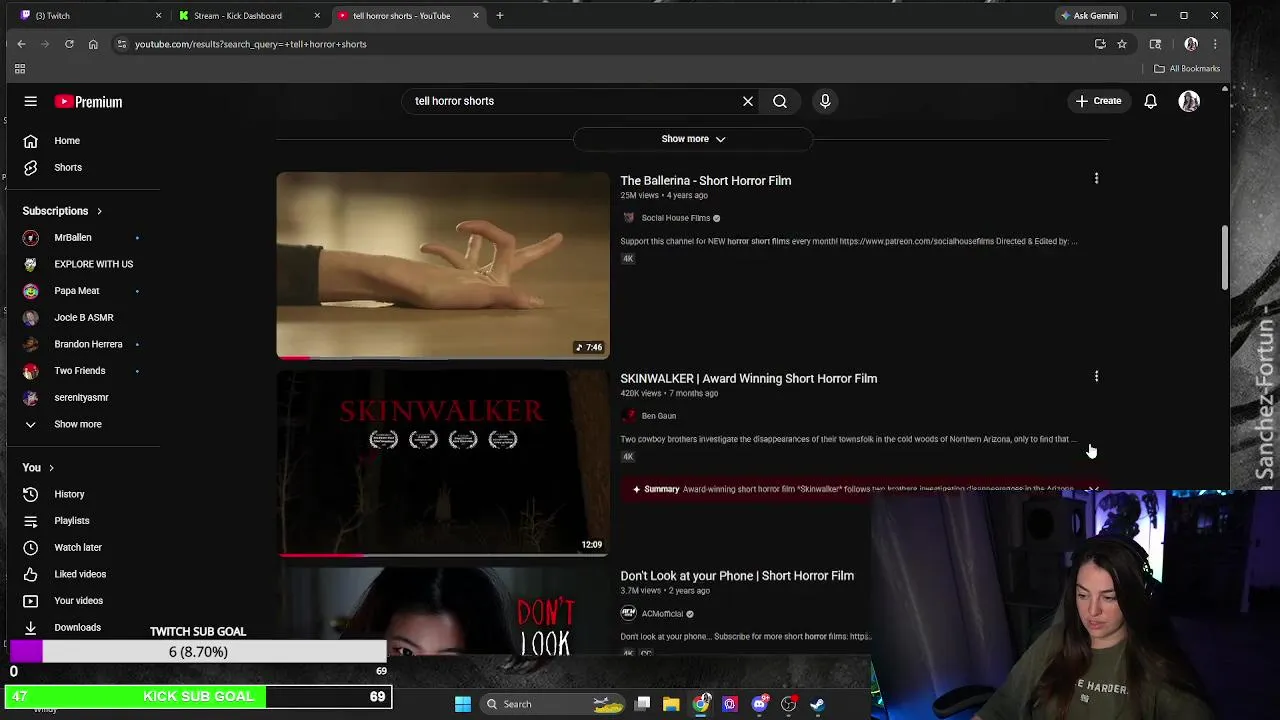Image resolution: width=1280 pixels, height=720 pixels.
Task: Expand the Subscriptions section heading
Action: point(62,211)
